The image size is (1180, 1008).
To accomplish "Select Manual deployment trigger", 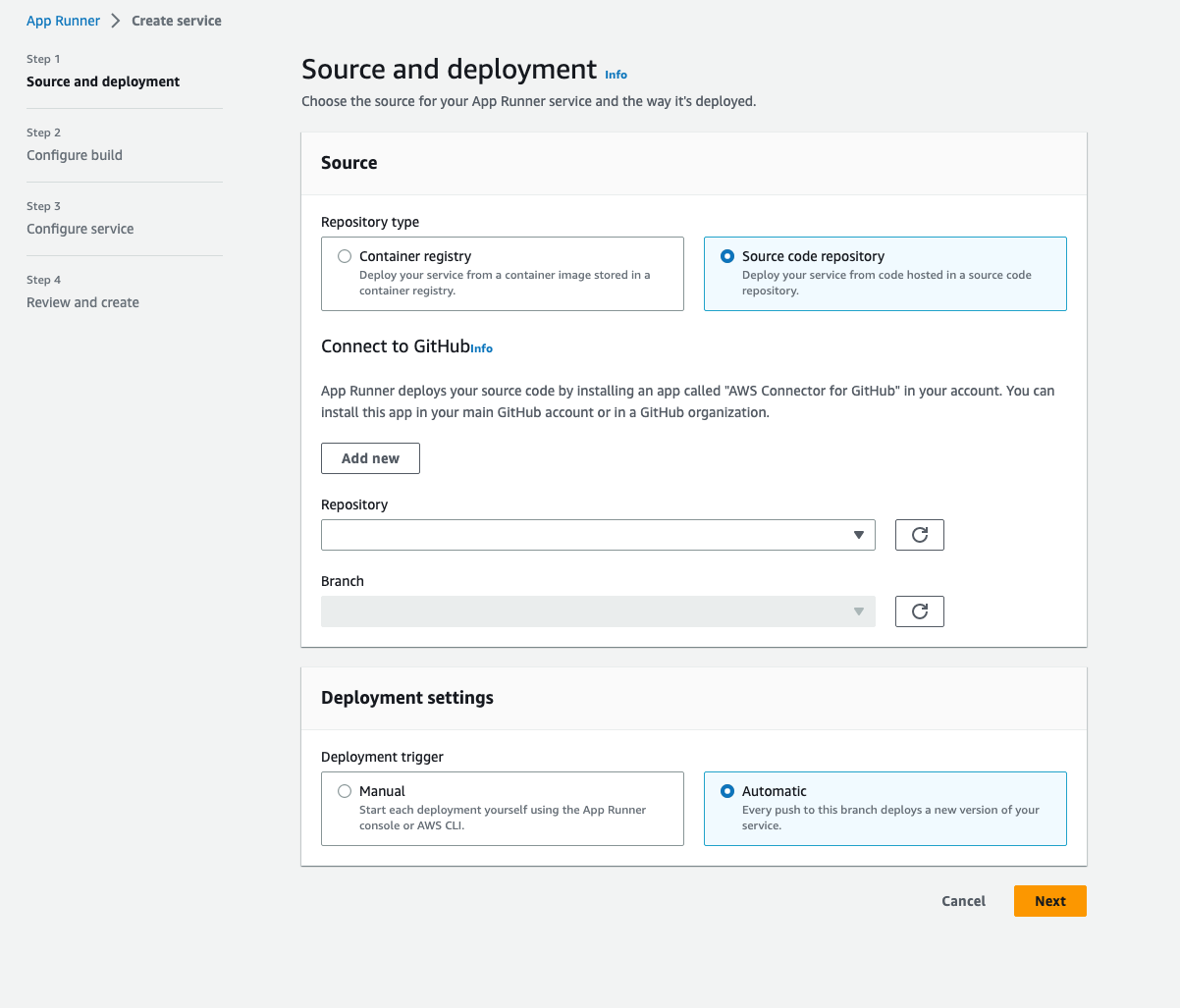I will 345,790.
